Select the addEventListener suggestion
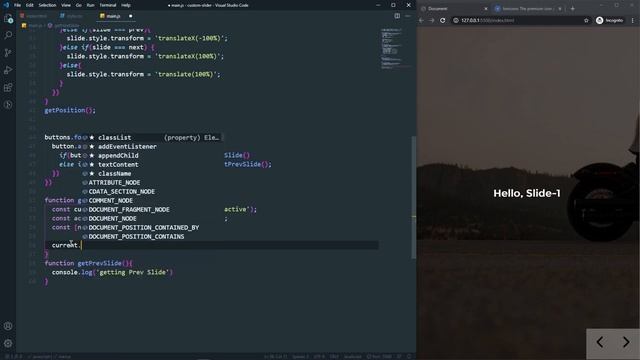640x360 pixels. pyautogui.click(x=152, y=147)
